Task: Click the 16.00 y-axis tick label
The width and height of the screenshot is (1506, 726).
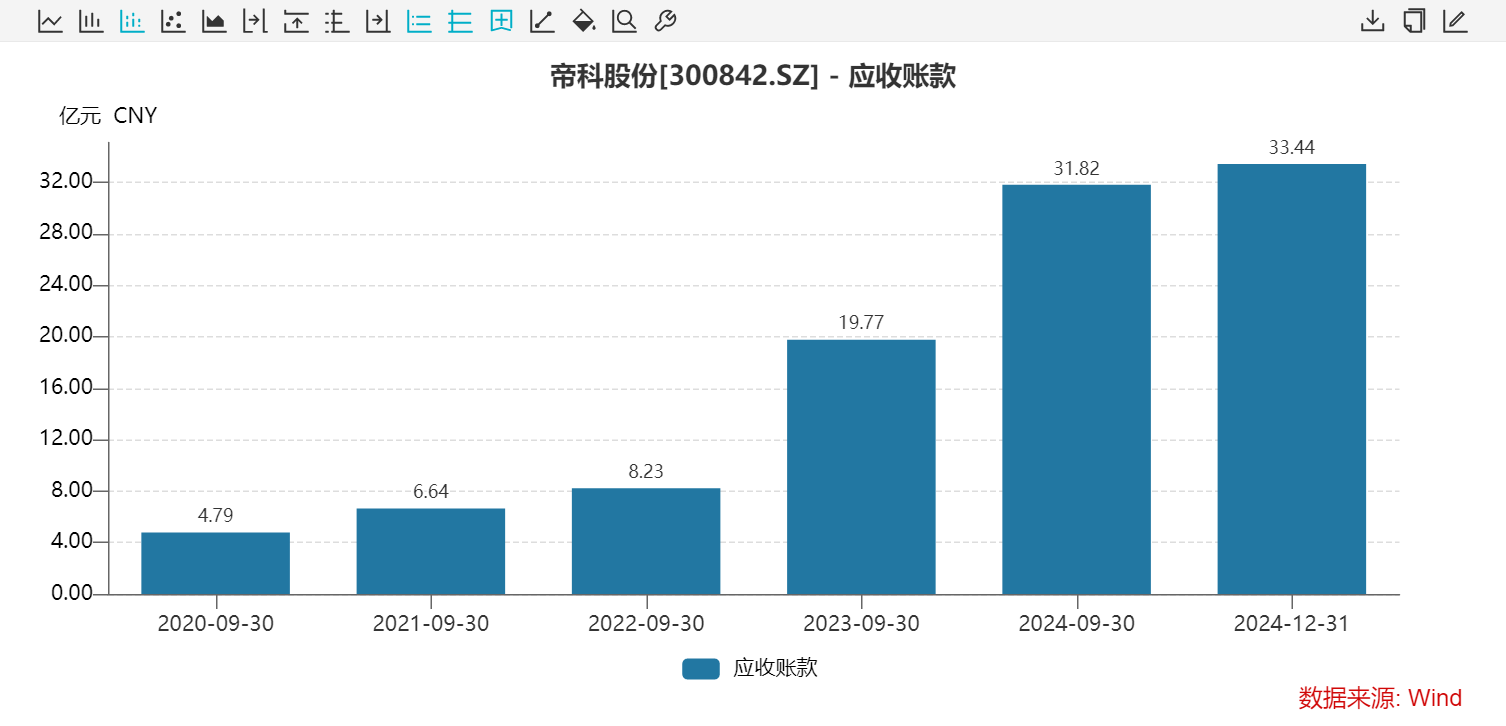Action: pos(64,388)
